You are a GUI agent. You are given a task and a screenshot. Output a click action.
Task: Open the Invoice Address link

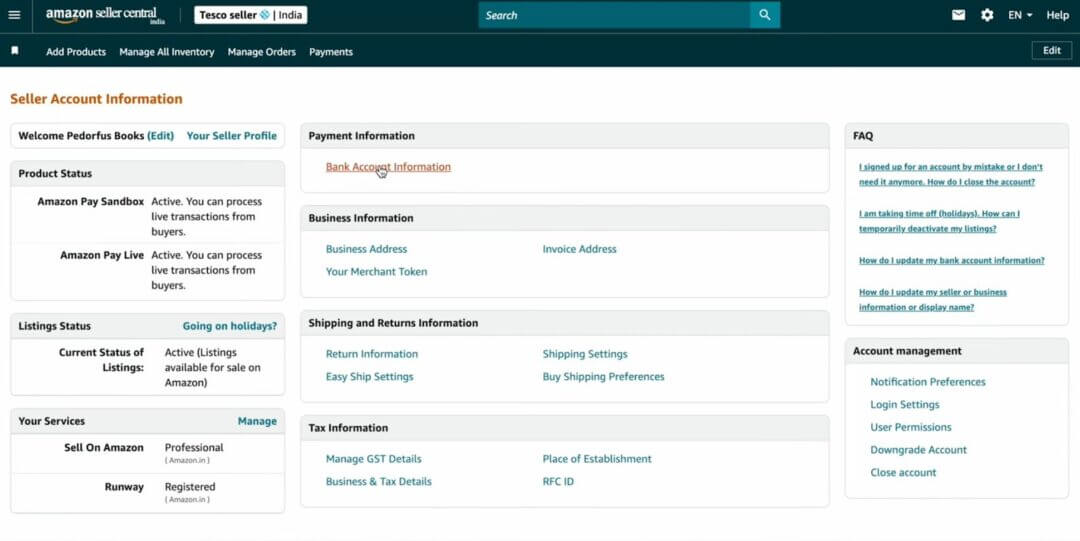pos(579,249)
